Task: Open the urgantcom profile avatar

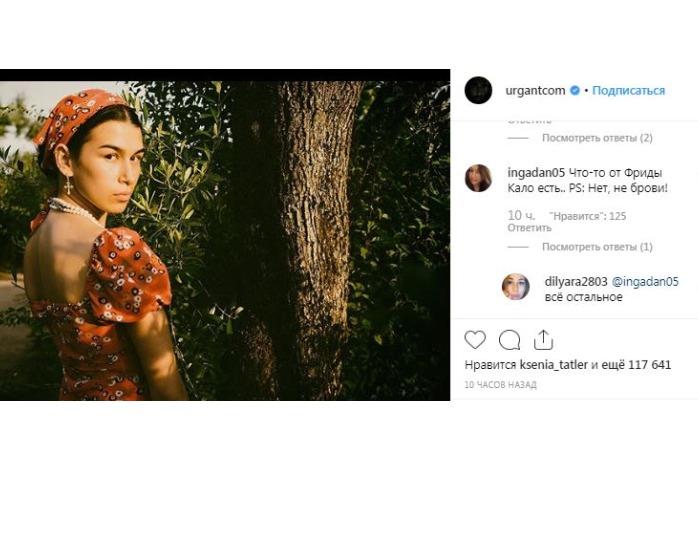Action: tap(478, 90)
